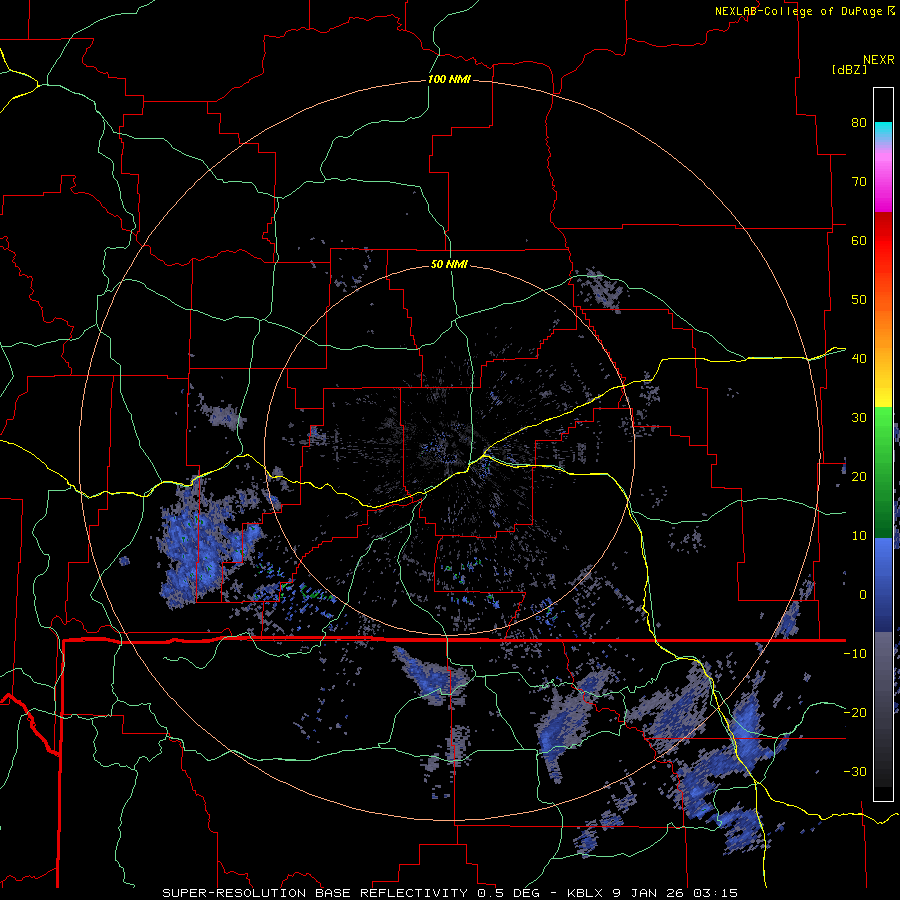Click the 80 dBZ scale value

point(859,122)
